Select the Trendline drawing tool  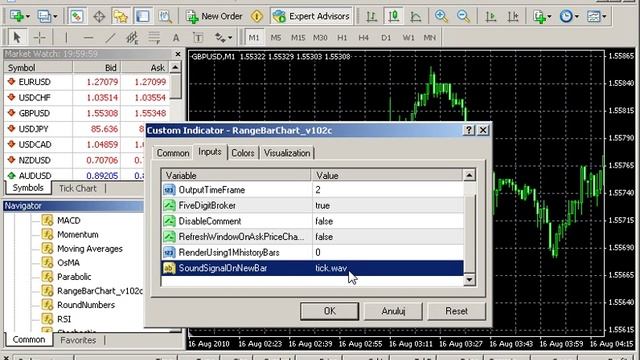[110, 38]
